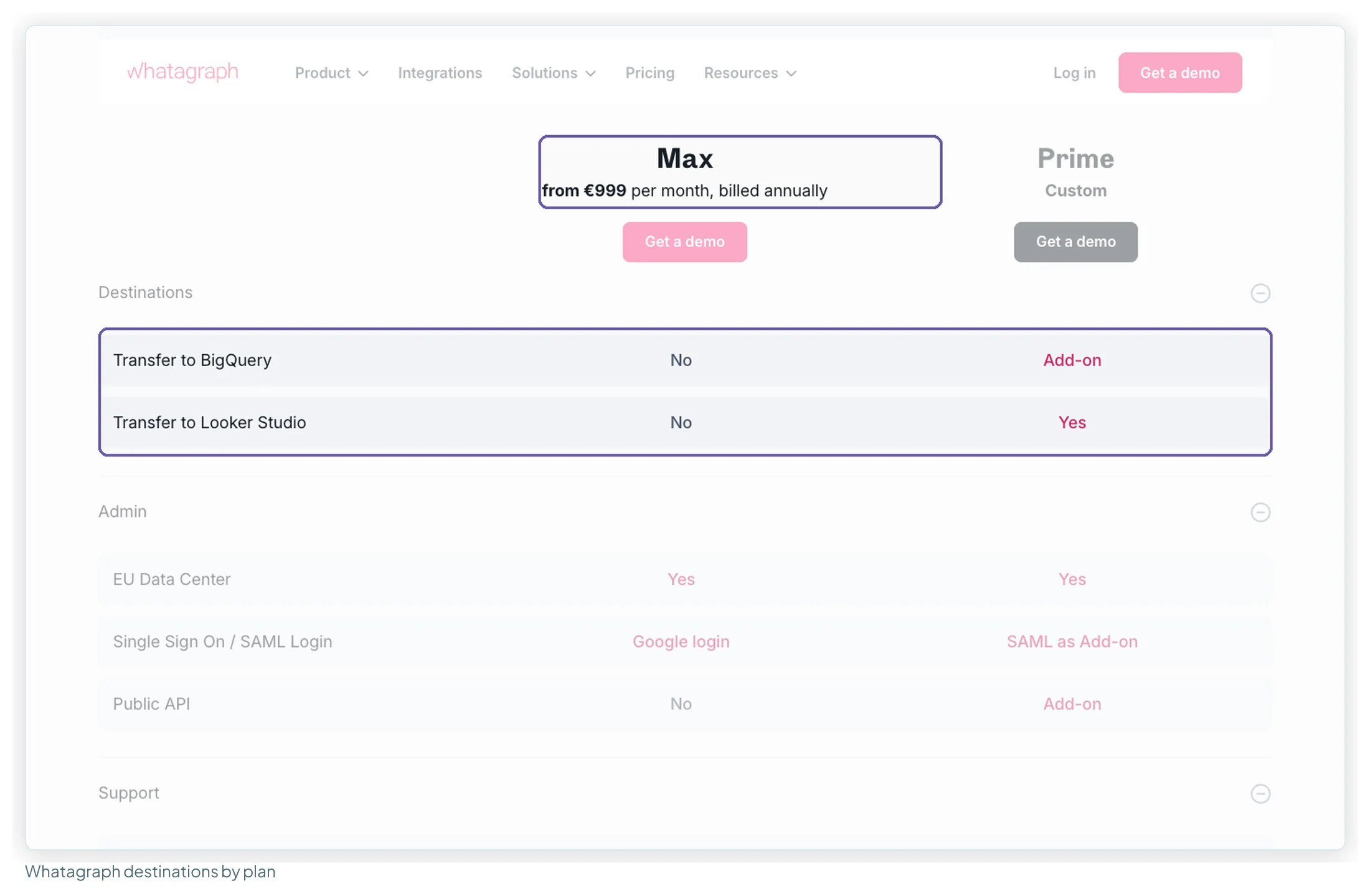
Task: Click the Google login value
Action: (x=681, y=641)
